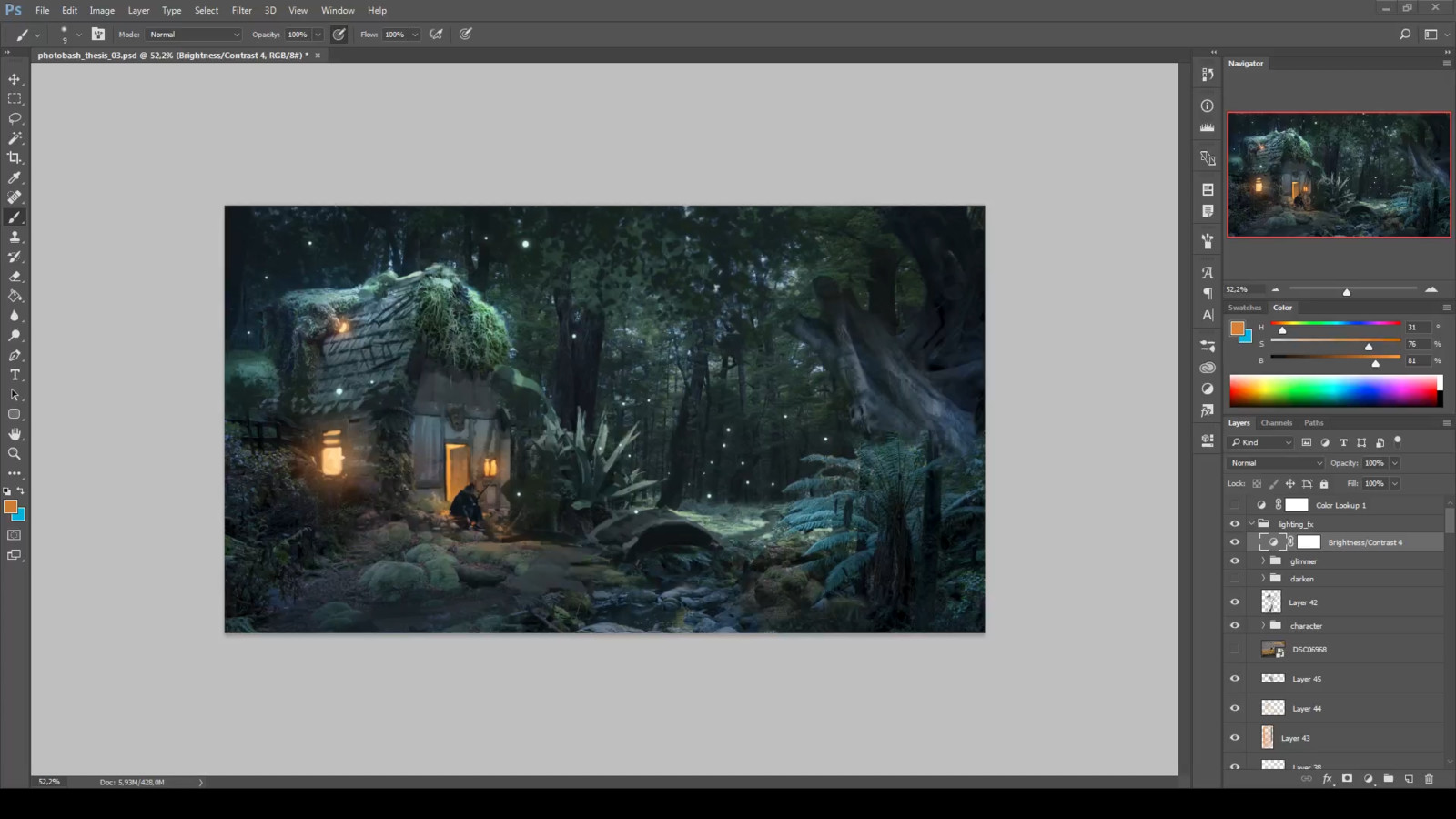
Task: Select the Shape tool in toolbar
Action: pos(15,414)
